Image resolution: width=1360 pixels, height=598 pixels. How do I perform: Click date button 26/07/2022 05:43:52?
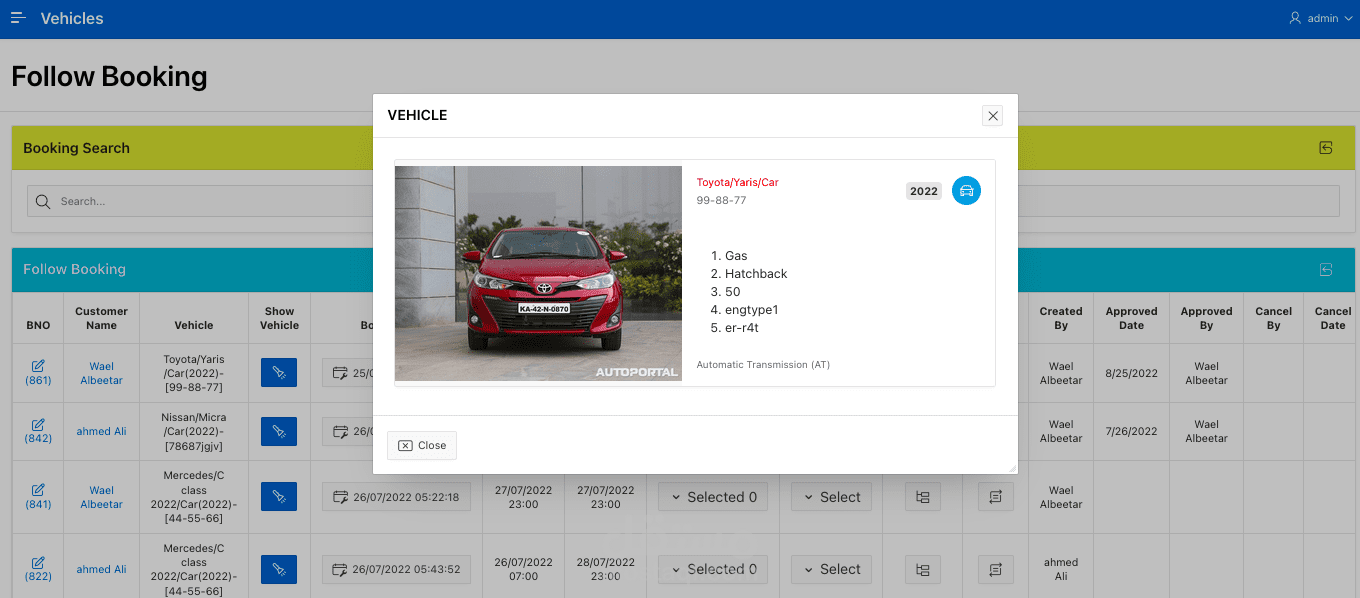coord(396,569)
